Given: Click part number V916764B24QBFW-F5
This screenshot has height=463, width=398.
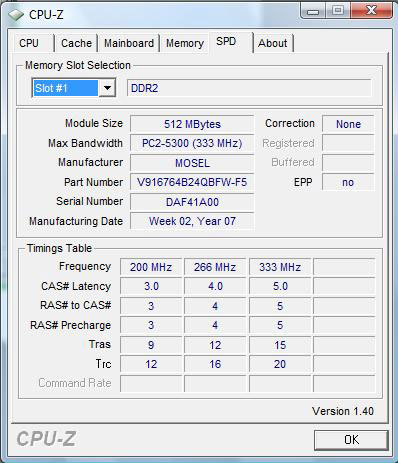Looking at the screenshot, I should coord(192,182).
